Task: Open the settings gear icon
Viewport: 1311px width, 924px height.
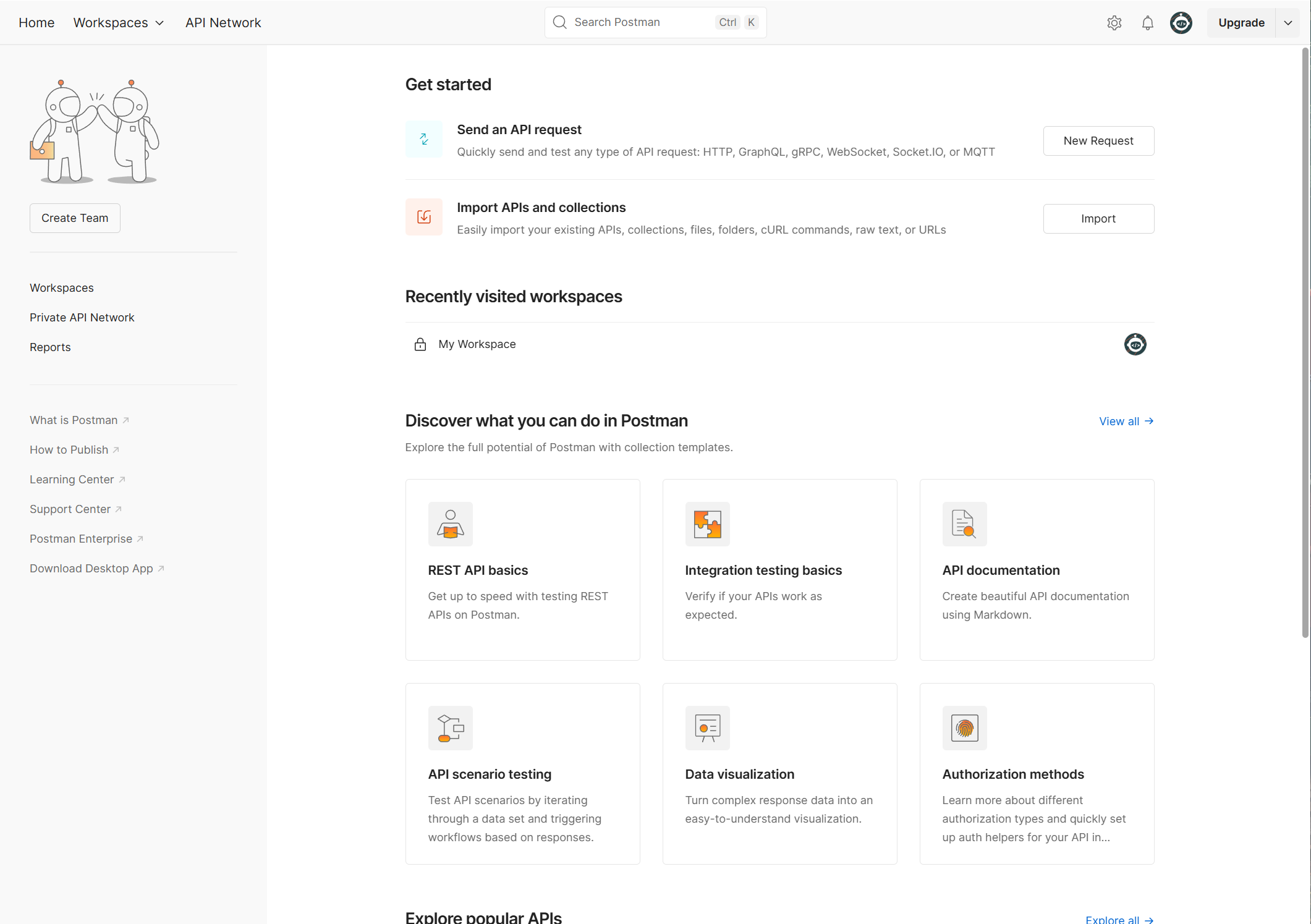Action: click(1114, 23)
